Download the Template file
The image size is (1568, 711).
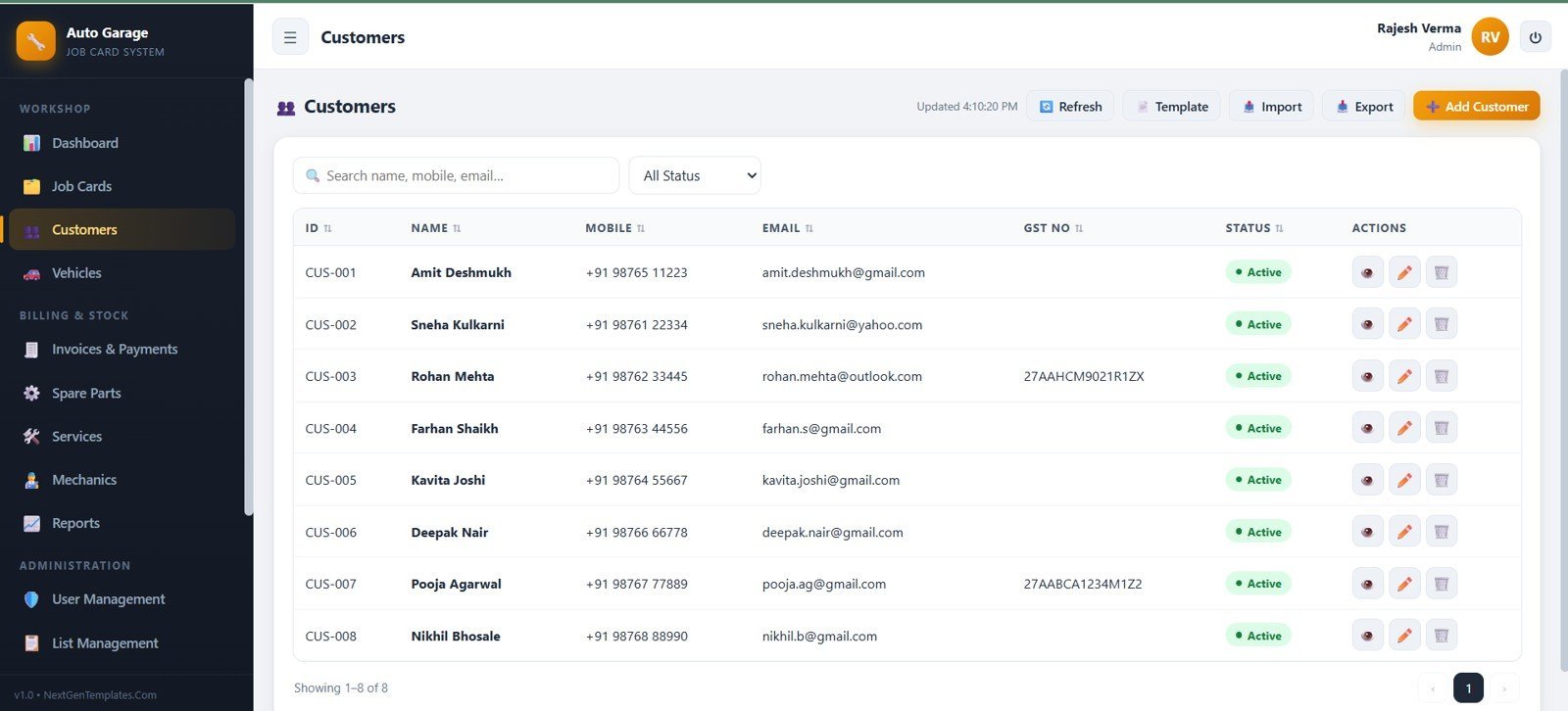[1171, 106]
